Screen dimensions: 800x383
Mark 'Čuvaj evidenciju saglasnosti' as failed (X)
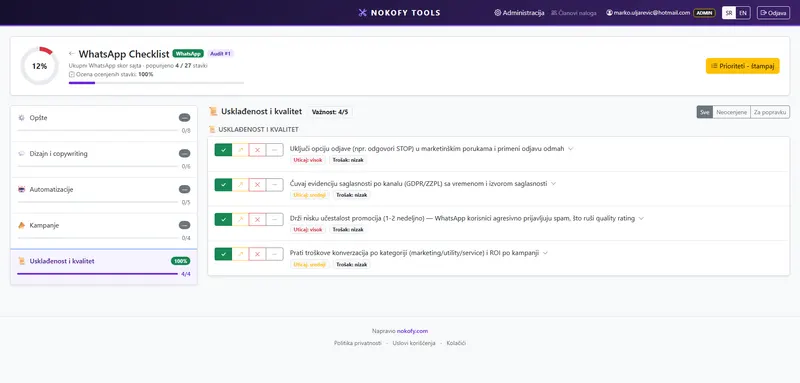pos(258,185)
